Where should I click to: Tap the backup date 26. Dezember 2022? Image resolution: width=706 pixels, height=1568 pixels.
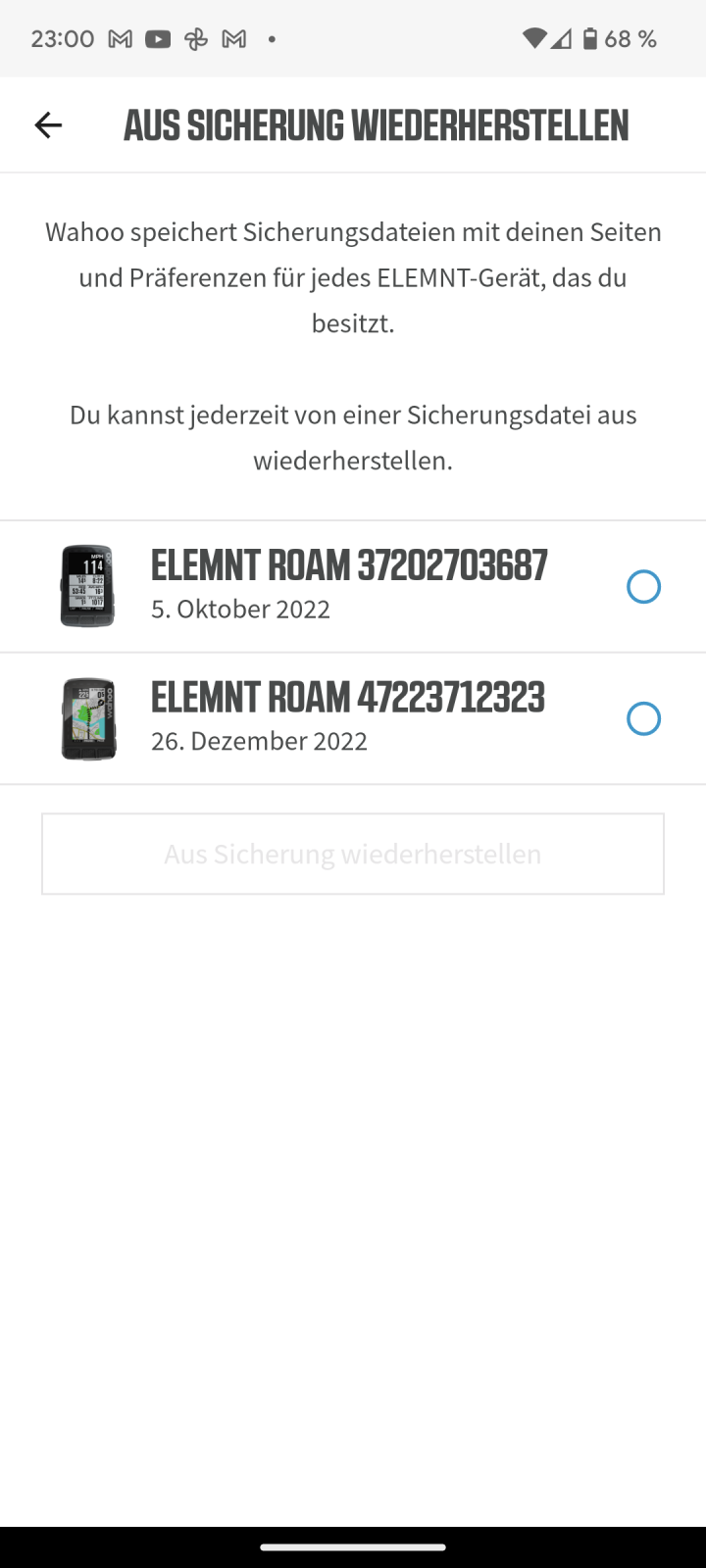point(259,742)
